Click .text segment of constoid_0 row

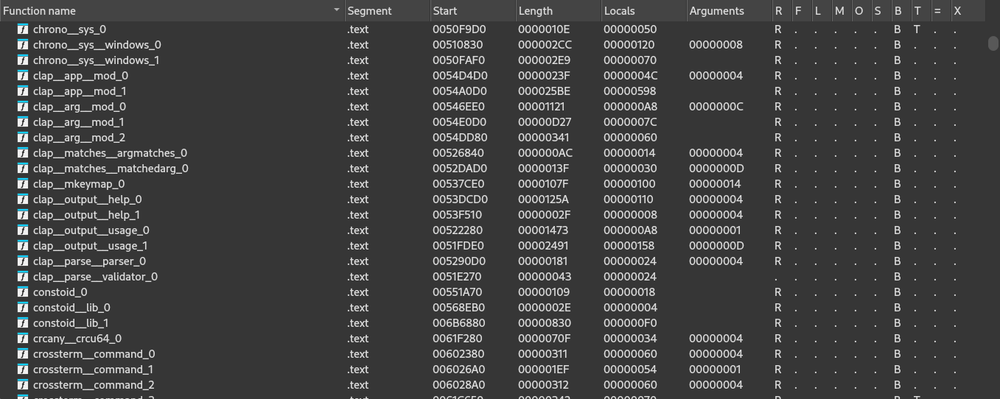[x=358, y=292]
